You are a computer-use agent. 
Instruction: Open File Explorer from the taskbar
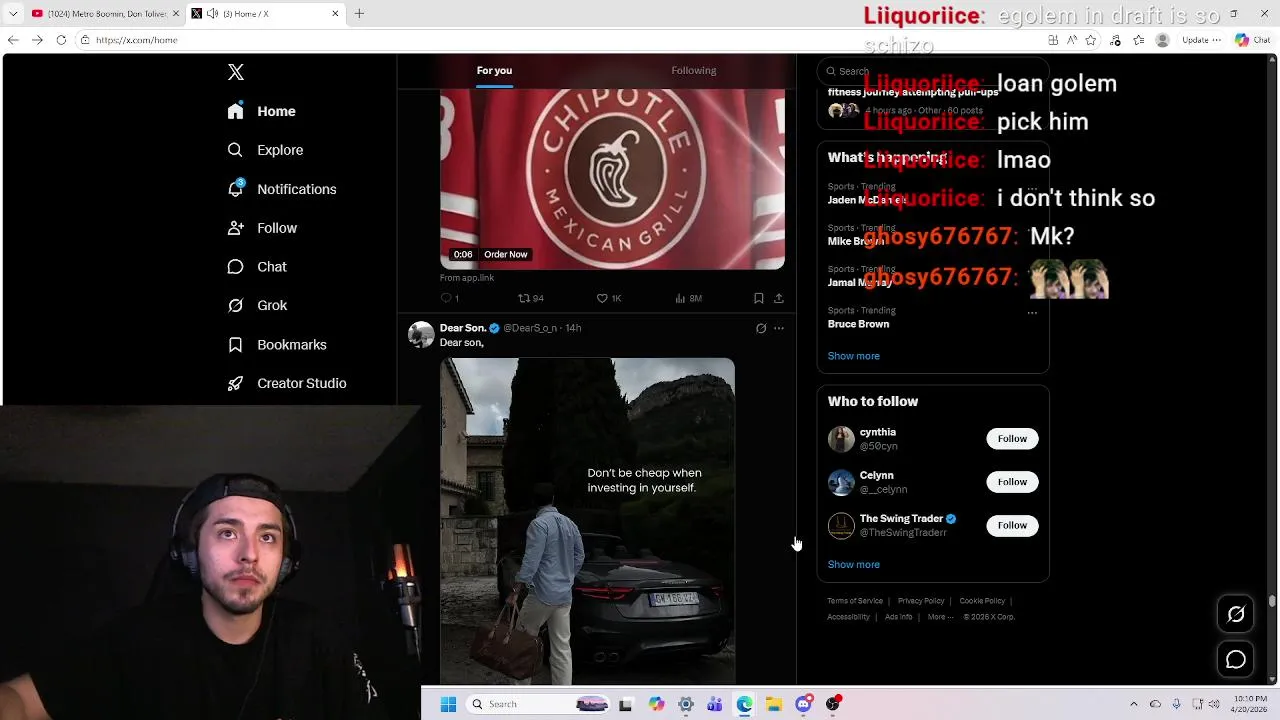click(x=774, y=704)
